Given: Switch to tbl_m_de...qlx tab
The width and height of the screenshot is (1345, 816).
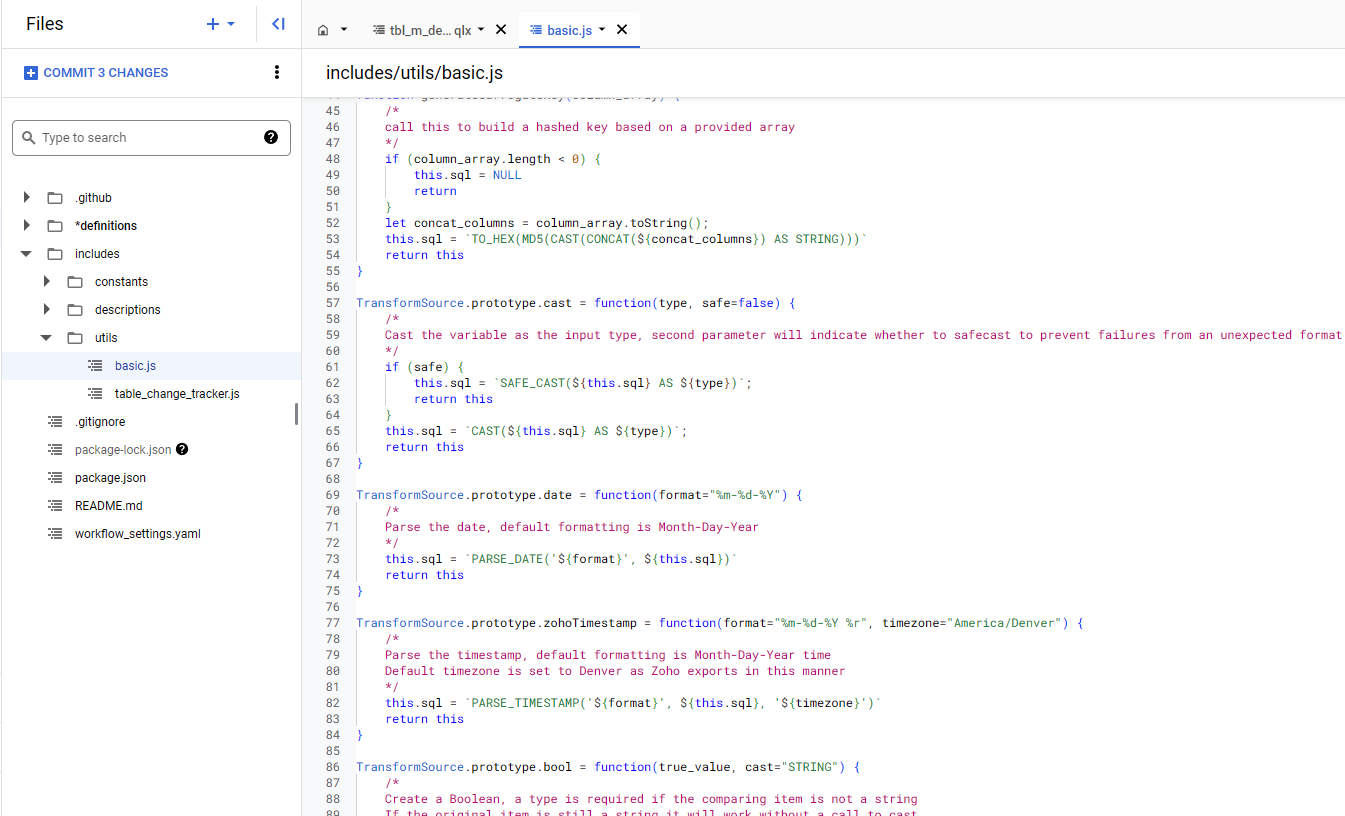Looking at the screenshot, I should pyautogui.click(x=421, y=30).
